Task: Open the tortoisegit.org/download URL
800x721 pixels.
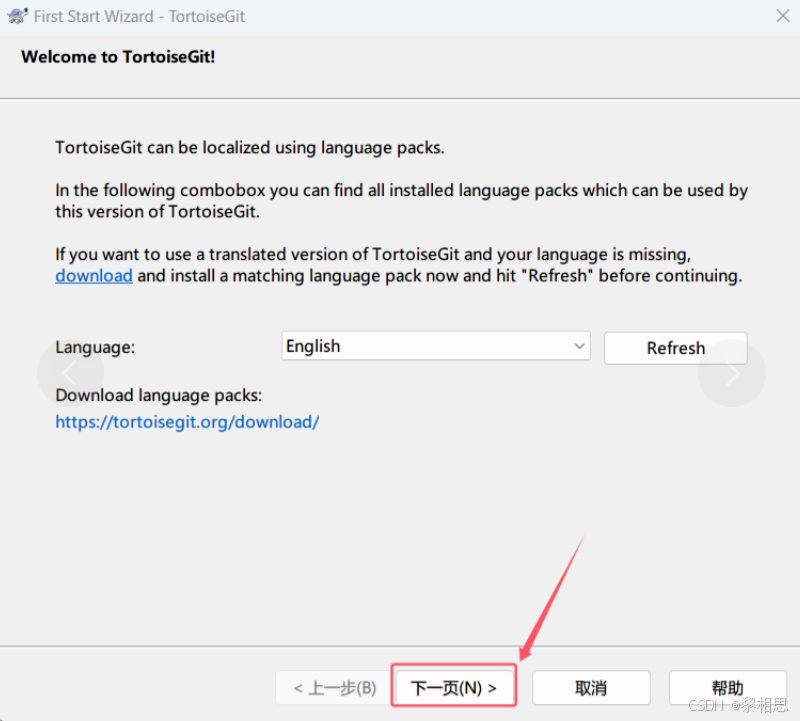Action: tap(187, 422)
